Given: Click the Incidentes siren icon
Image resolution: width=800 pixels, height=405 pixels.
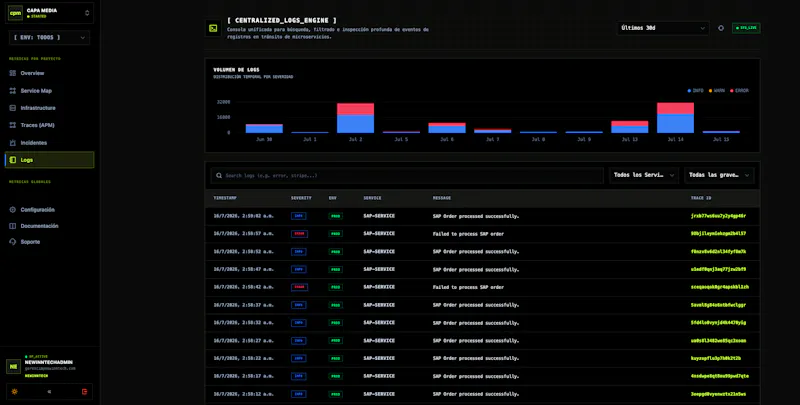Looking at the screenshot, I should point(13,143).
